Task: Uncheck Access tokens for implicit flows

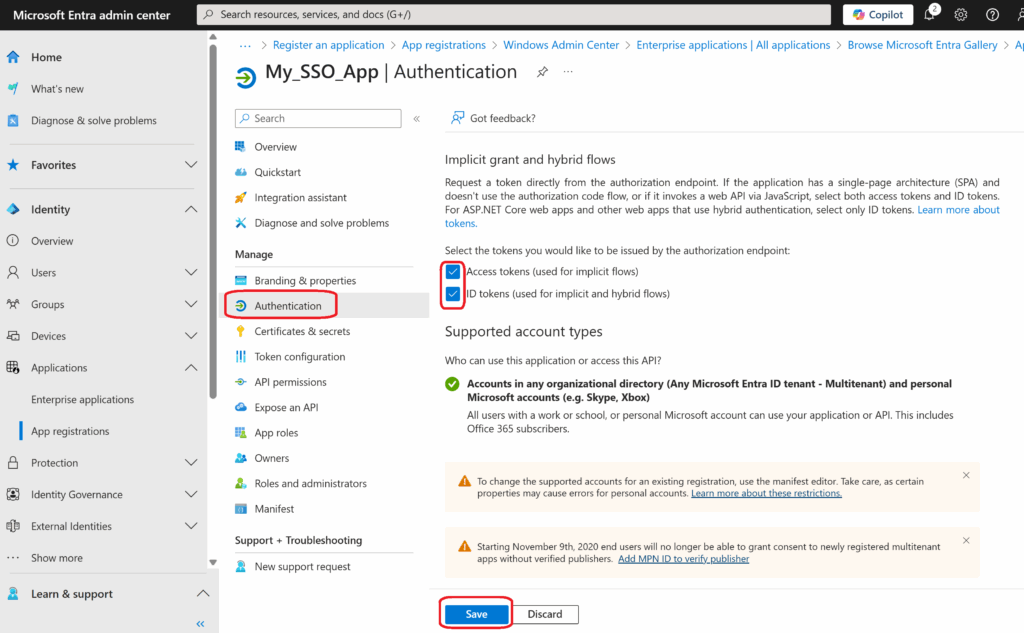Action: [453, 272]
